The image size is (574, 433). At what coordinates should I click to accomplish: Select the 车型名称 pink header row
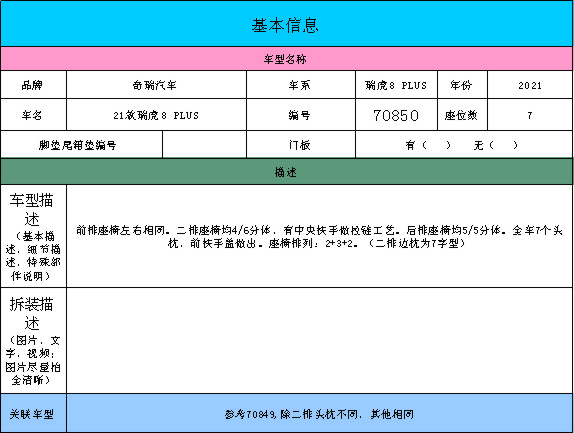(287, 59)
